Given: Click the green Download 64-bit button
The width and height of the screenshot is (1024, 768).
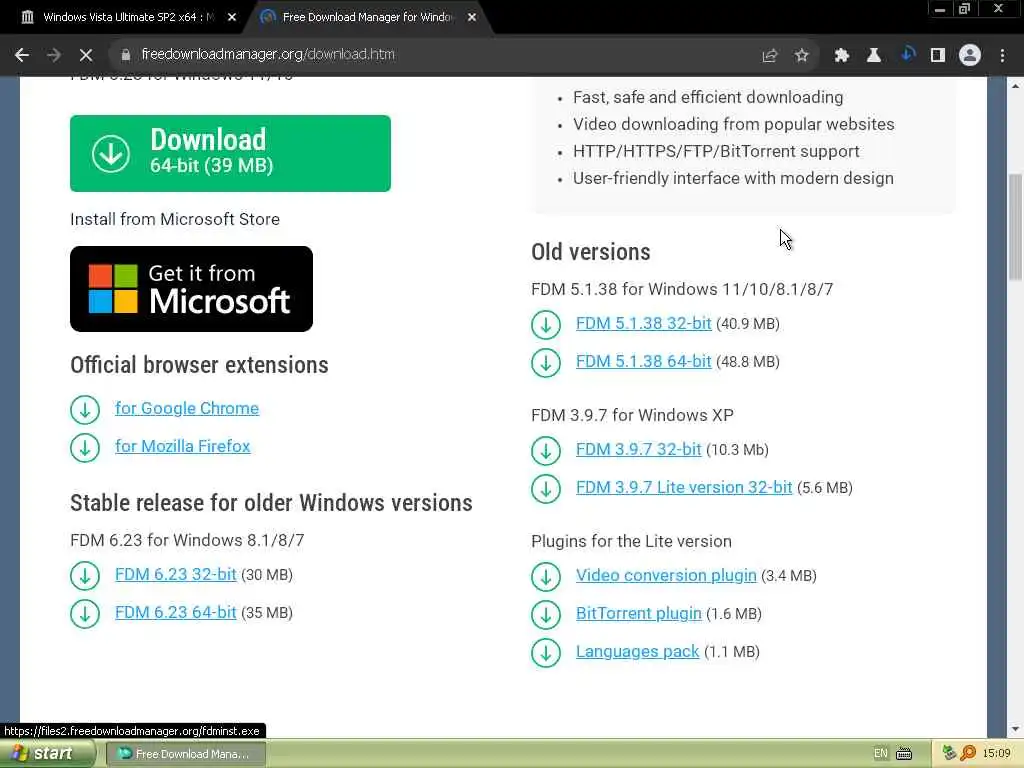Looking at the screenshot, I should [231, 153].
